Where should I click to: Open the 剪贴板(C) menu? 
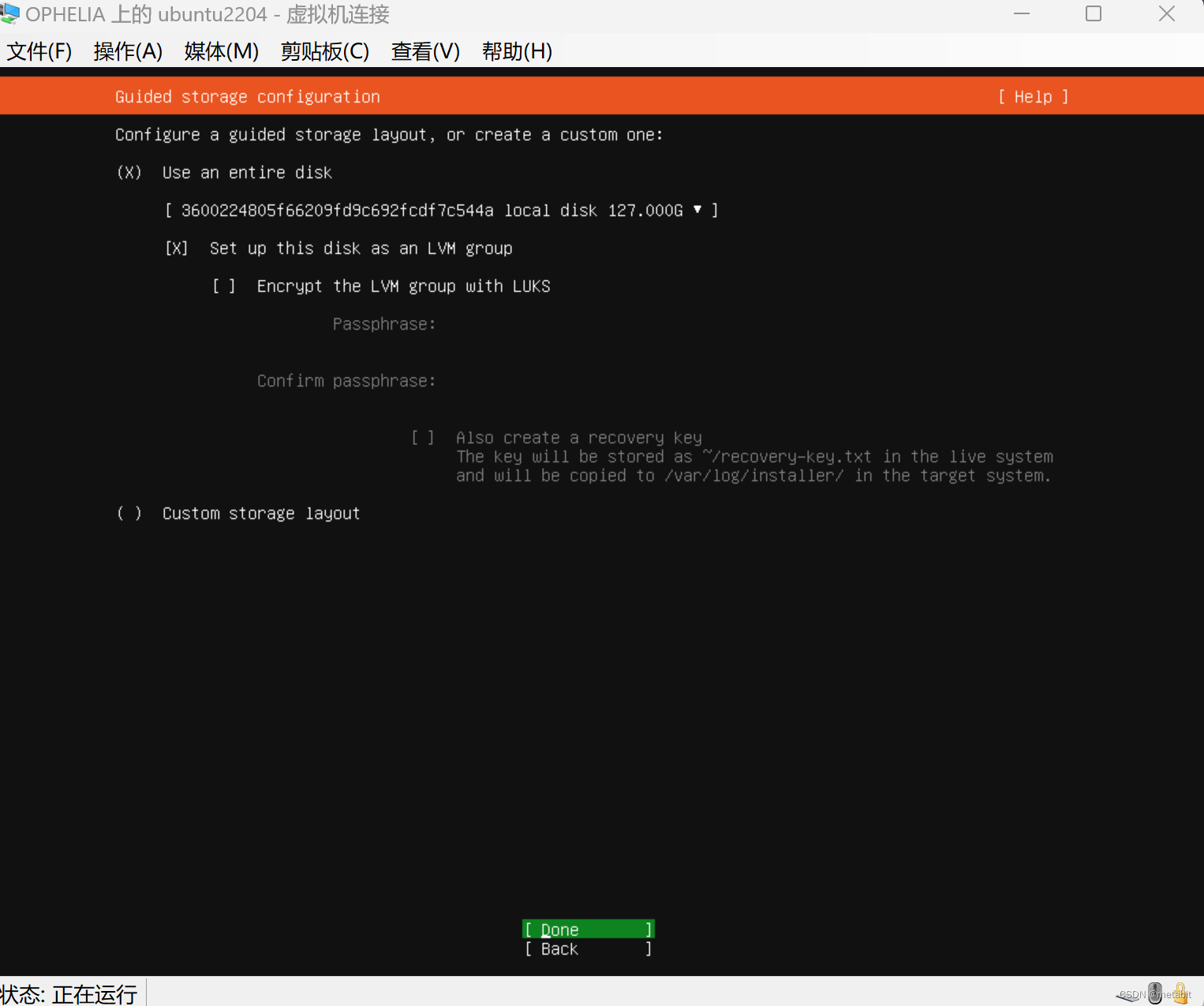pyautogui.click(x=325, y=51)
